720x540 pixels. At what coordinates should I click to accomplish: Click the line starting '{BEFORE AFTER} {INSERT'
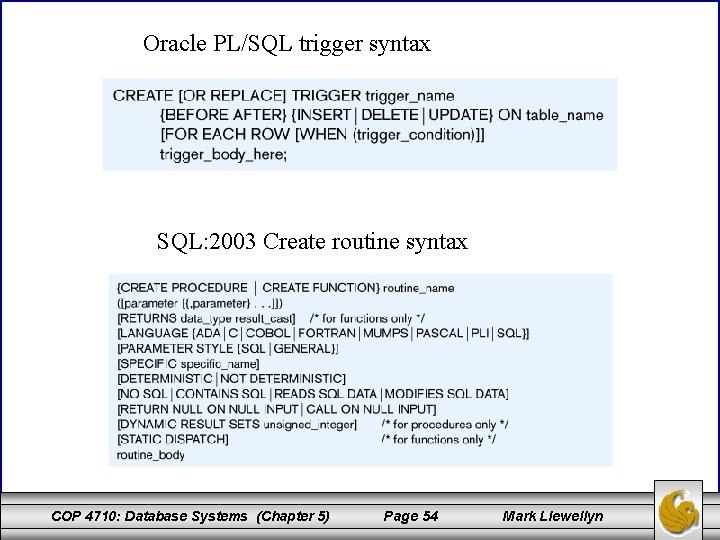[382, 115]
